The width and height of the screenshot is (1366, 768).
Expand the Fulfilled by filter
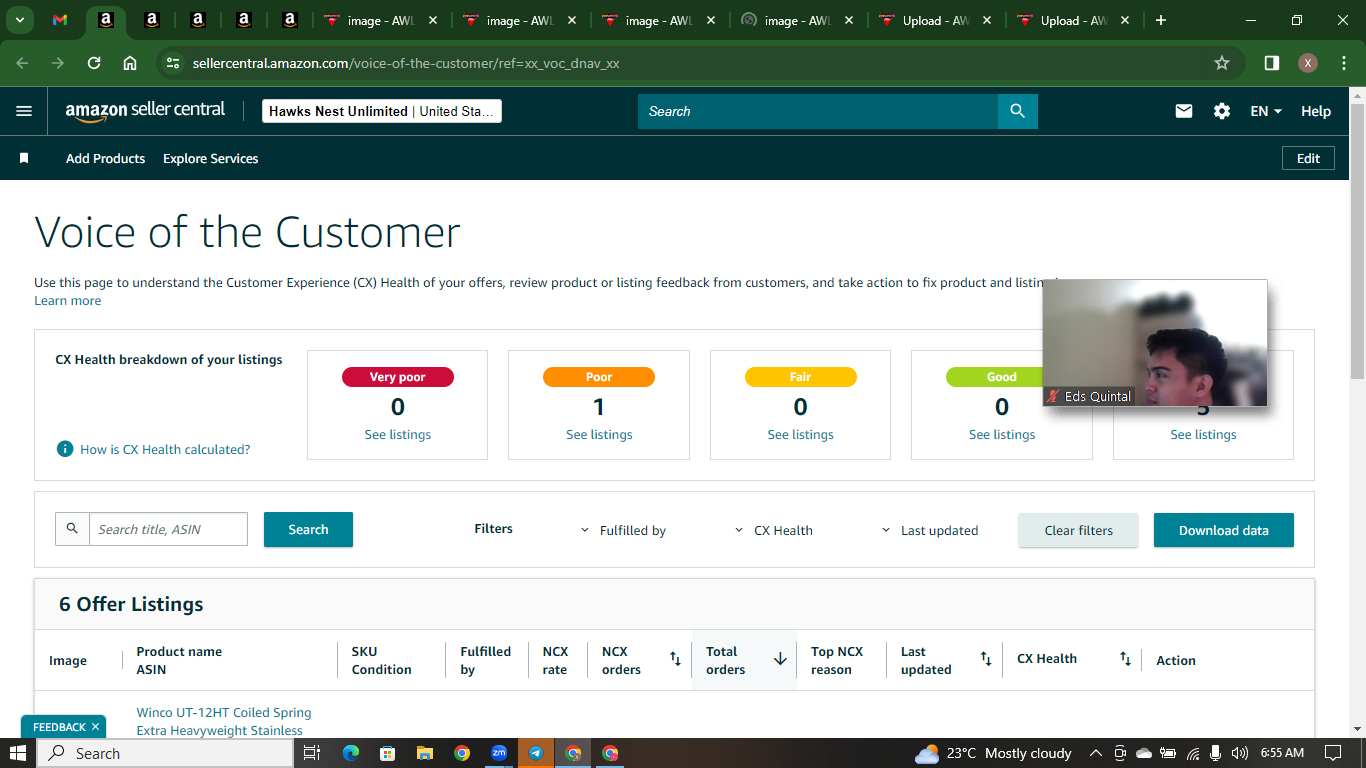[x=623, y=530]
